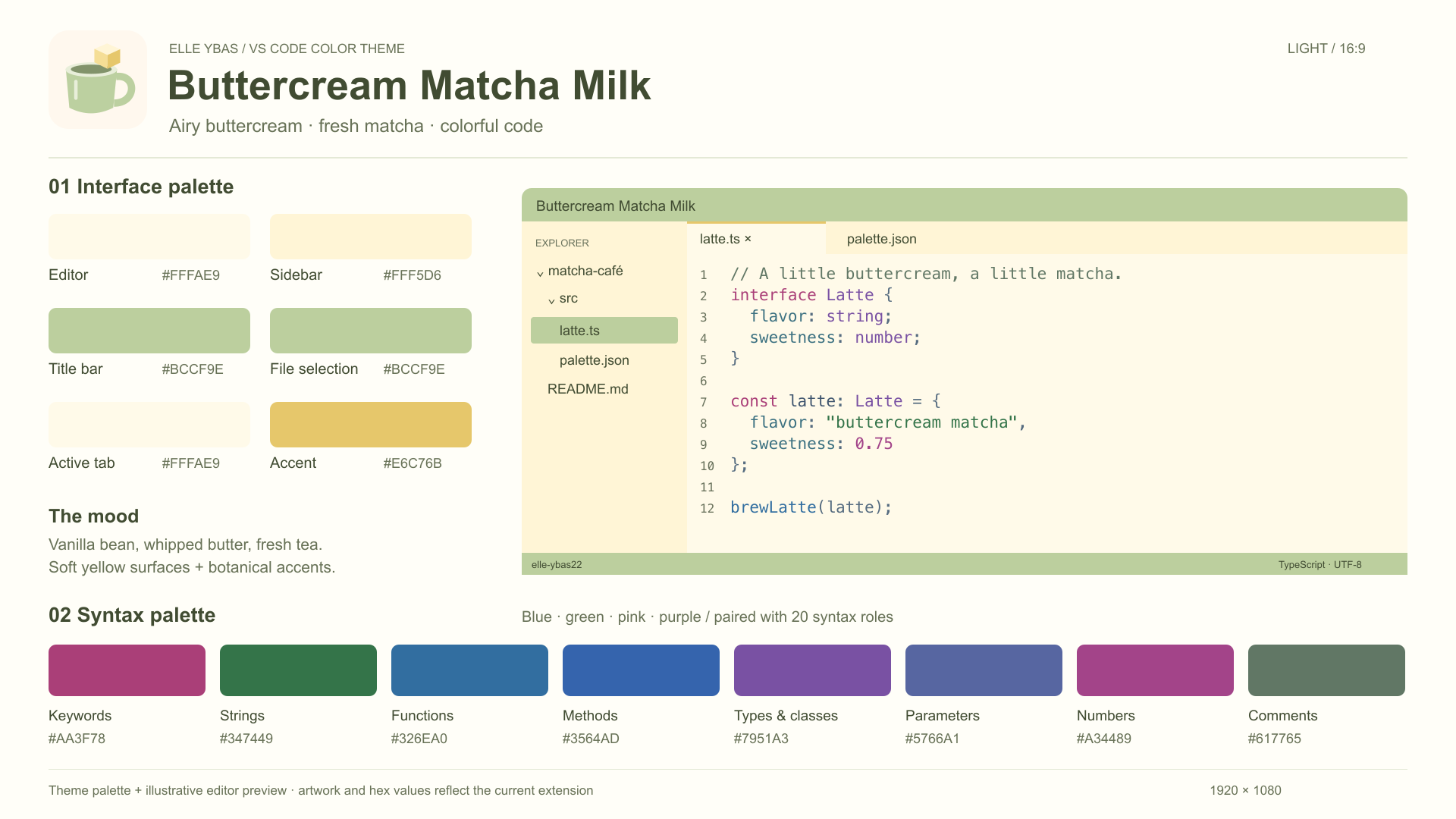Open palette.json in the explorer tree
The width and height of the screenshot is (1456, 819).
[x=595, y=360]
